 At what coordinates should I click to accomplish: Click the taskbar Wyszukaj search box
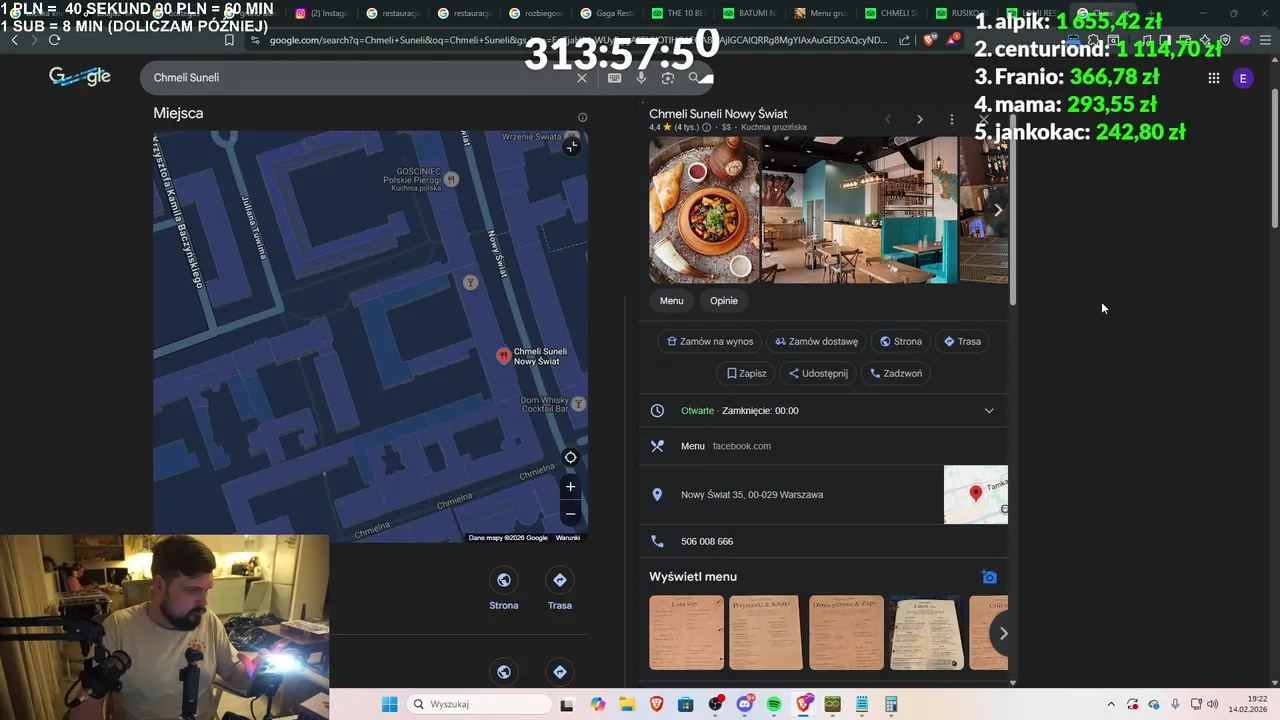479,704
